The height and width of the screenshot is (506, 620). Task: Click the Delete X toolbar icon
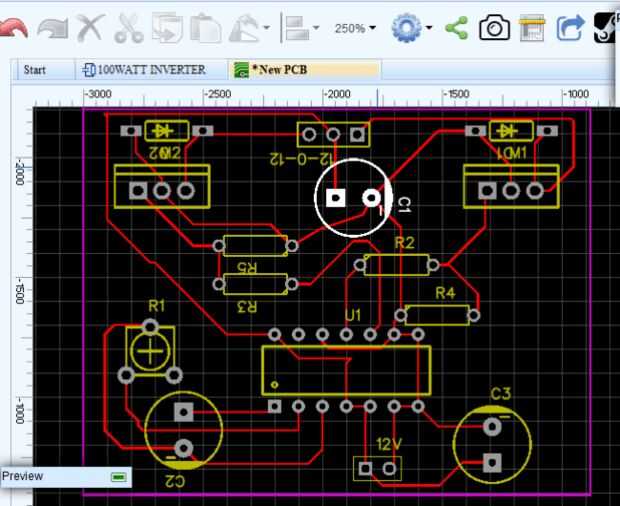pyautogui.click(x=90, y=28)
